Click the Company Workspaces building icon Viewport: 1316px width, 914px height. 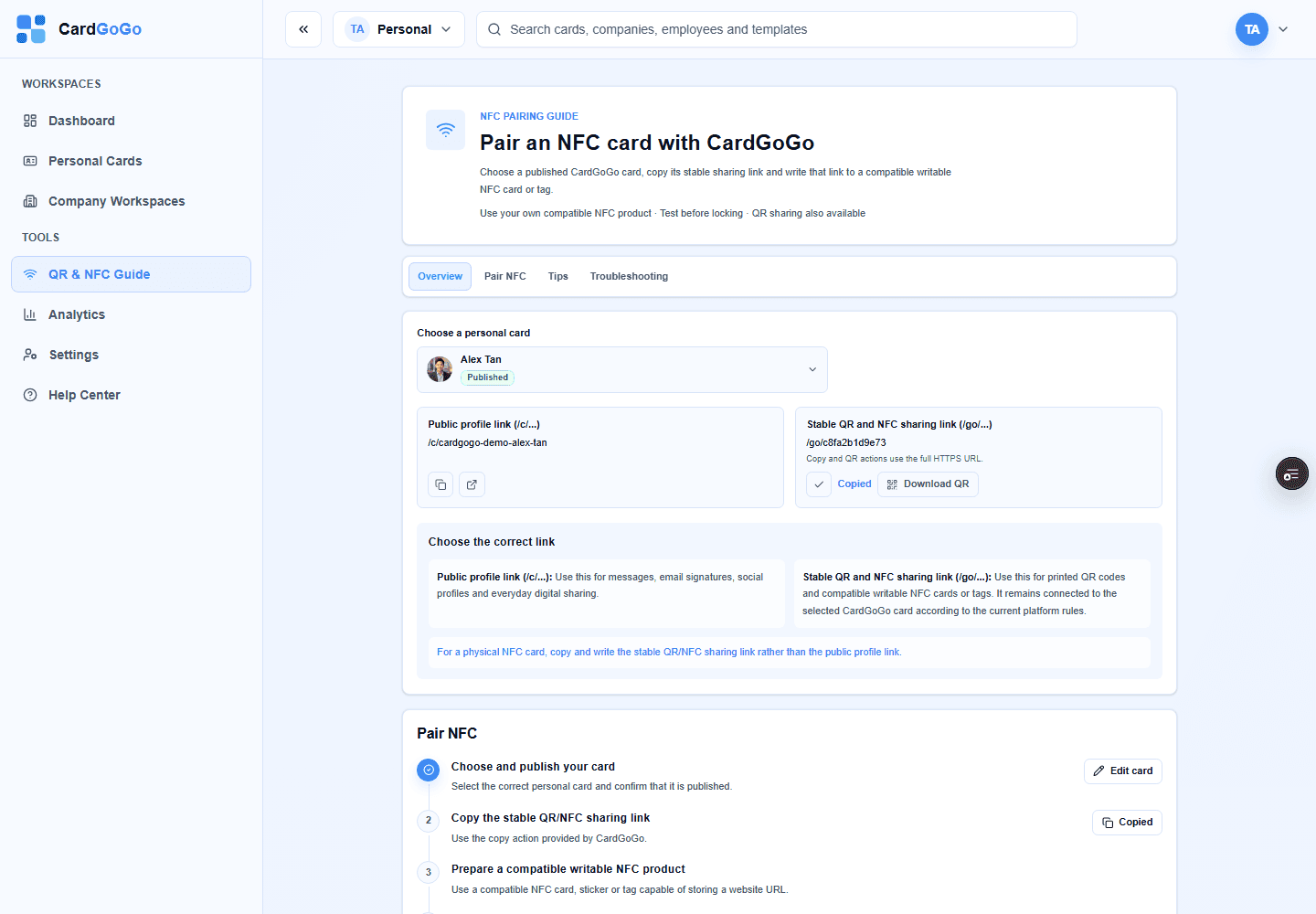click(x=30, y=201)
